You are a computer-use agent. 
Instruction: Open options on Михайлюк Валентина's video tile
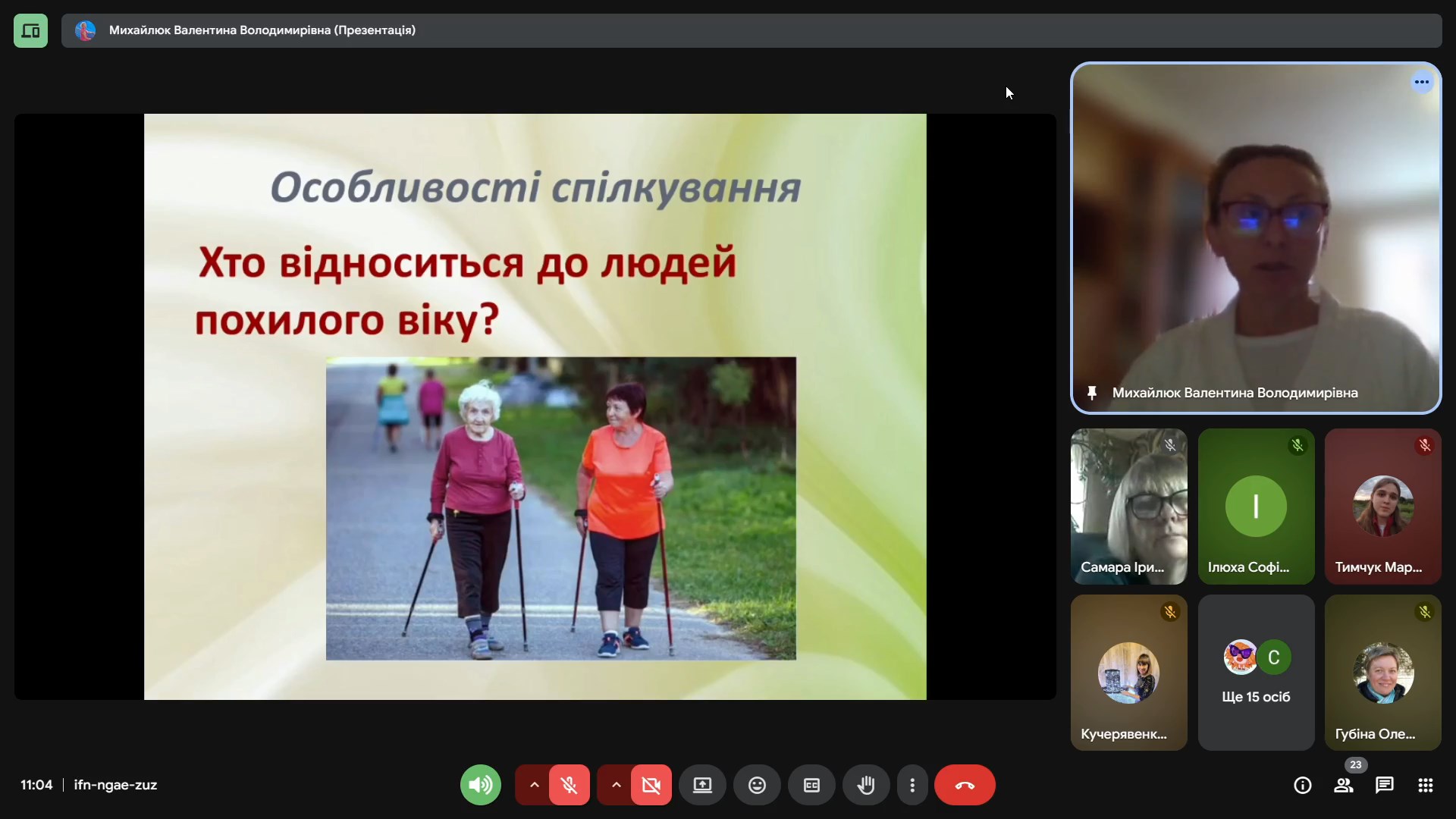(x=1422, y=82)
